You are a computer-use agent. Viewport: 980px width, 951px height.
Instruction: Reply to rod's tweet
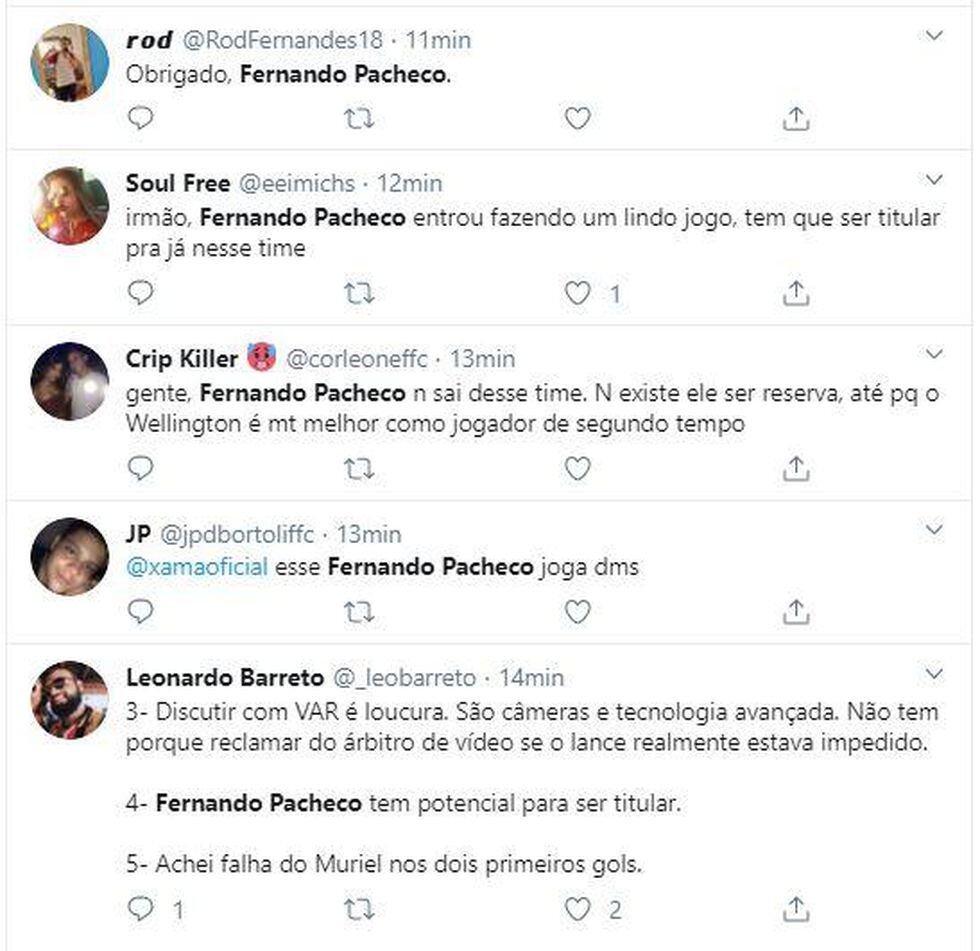(141, 118)
